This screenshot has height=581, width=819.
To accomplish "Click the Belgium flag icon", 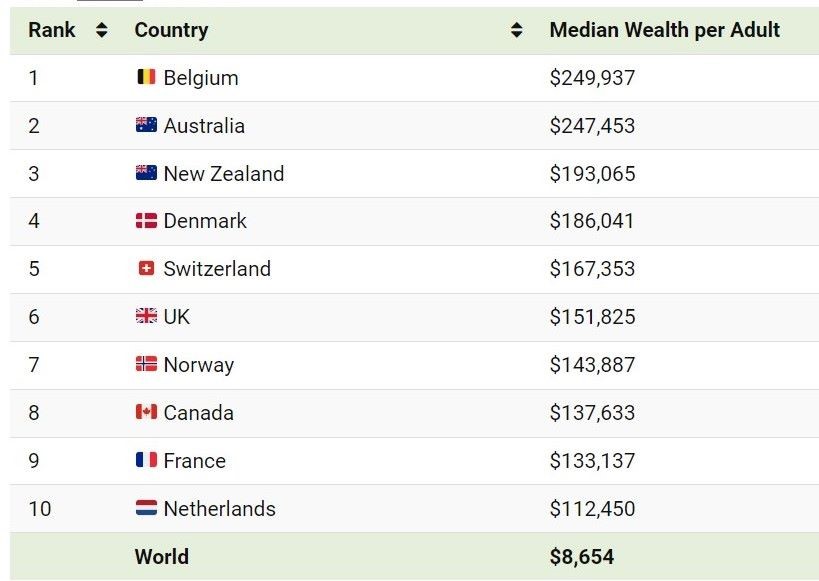I will tap(146, 77).
